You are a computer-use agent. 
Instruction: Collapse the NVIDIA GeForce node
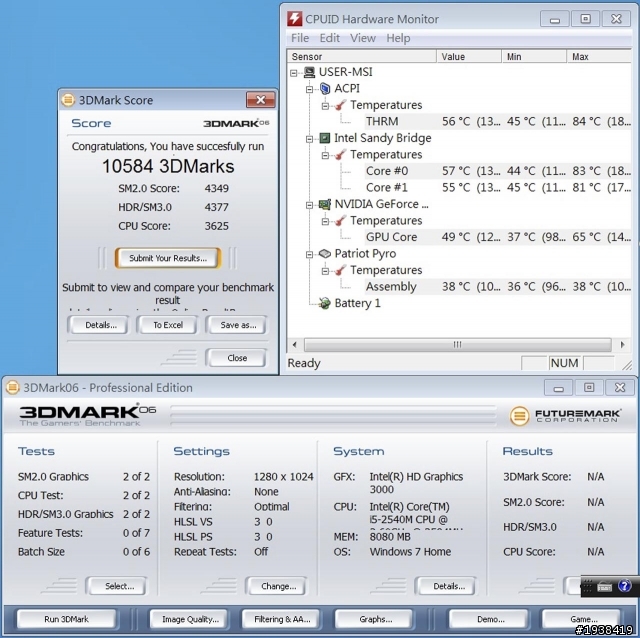[x=309, y=205]
